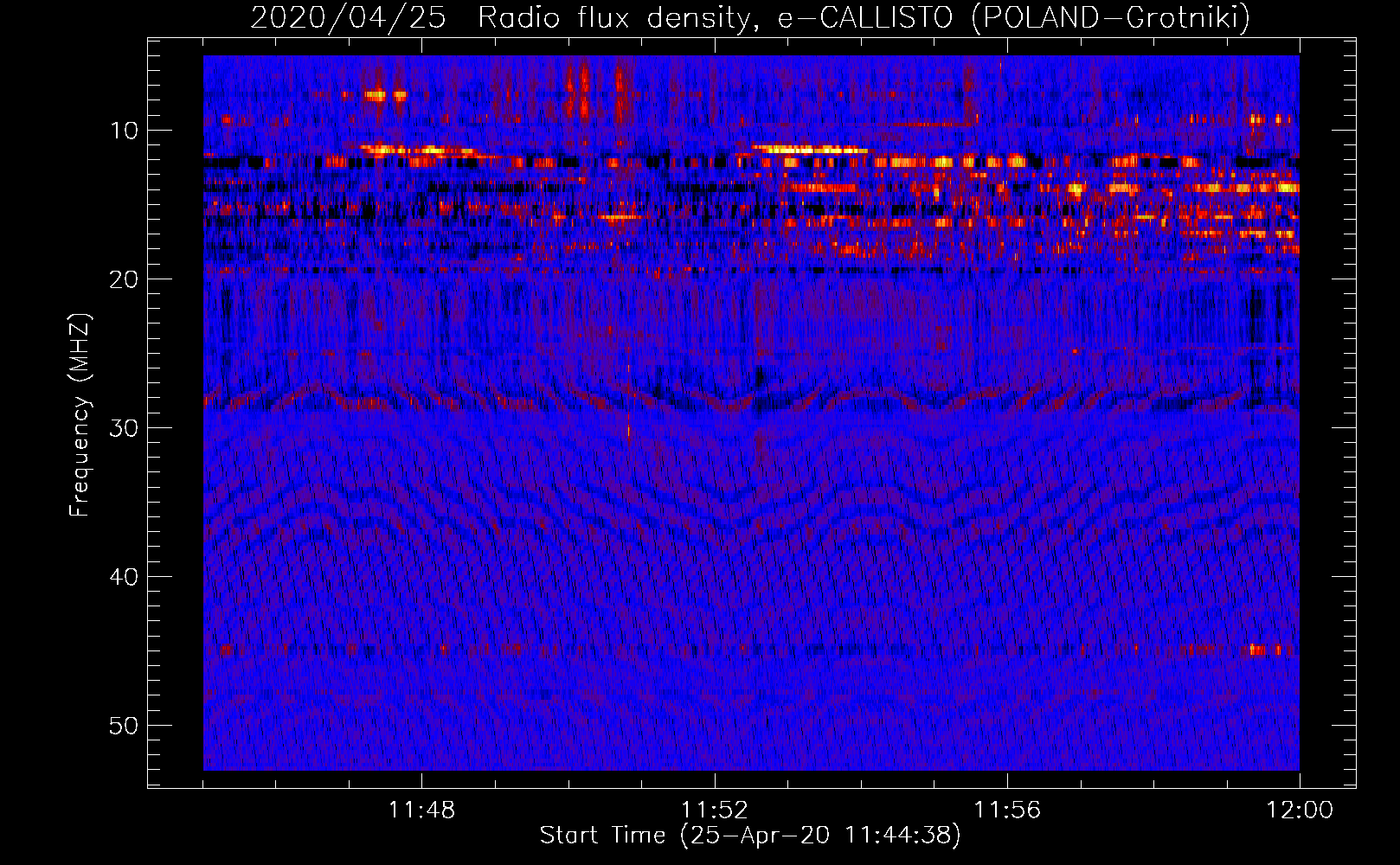Click the 'Start Time (25-Apr-20 11:44:38)' label
The height and width of the screenshot is (865, 1400).
click(x=750, y=836)
